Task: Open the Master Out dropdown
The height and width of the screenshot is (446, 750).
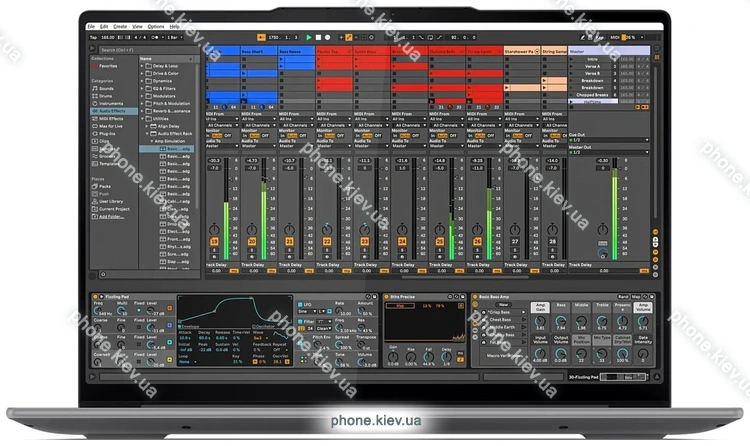Action: [600, 150]
